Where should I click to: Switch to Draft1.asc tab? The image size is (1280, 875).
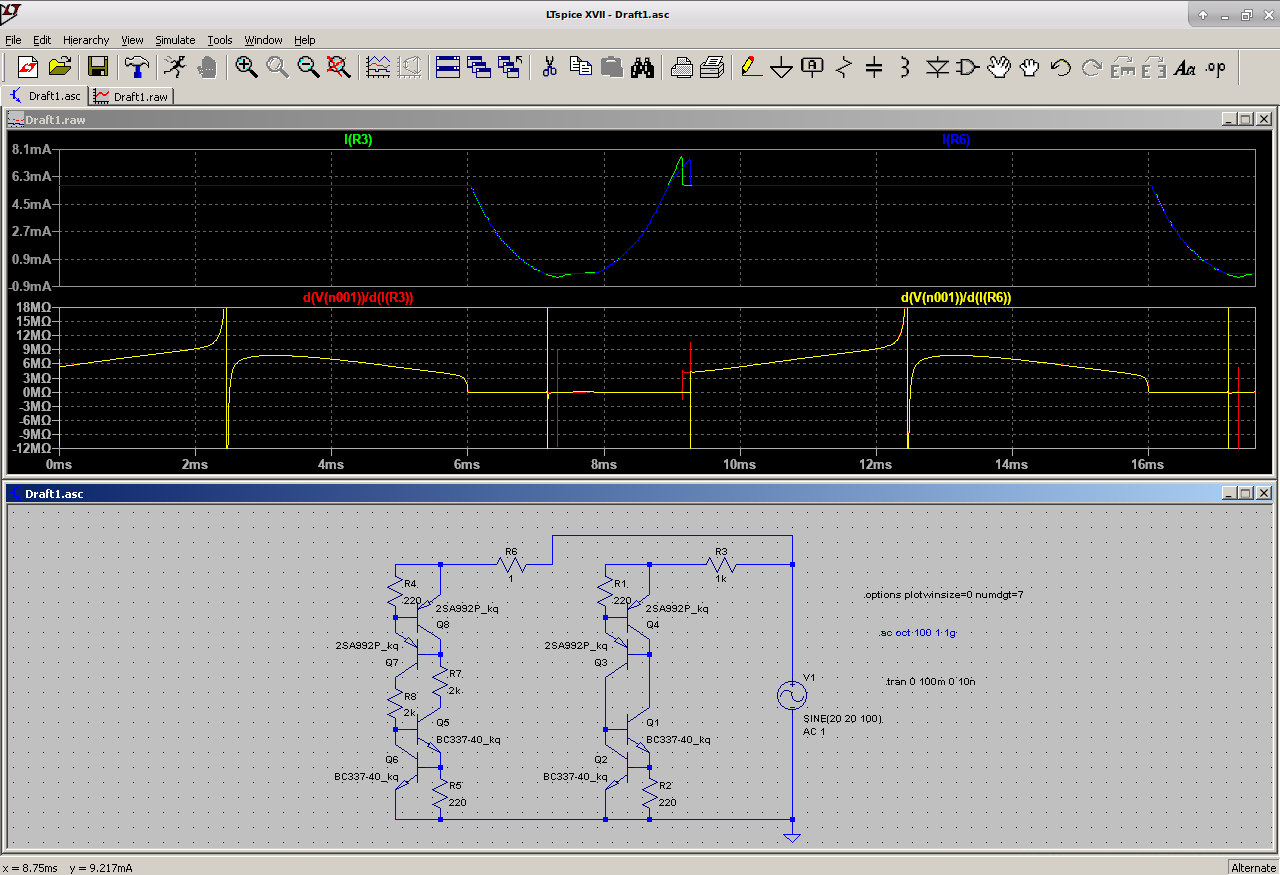click(45, 96)
